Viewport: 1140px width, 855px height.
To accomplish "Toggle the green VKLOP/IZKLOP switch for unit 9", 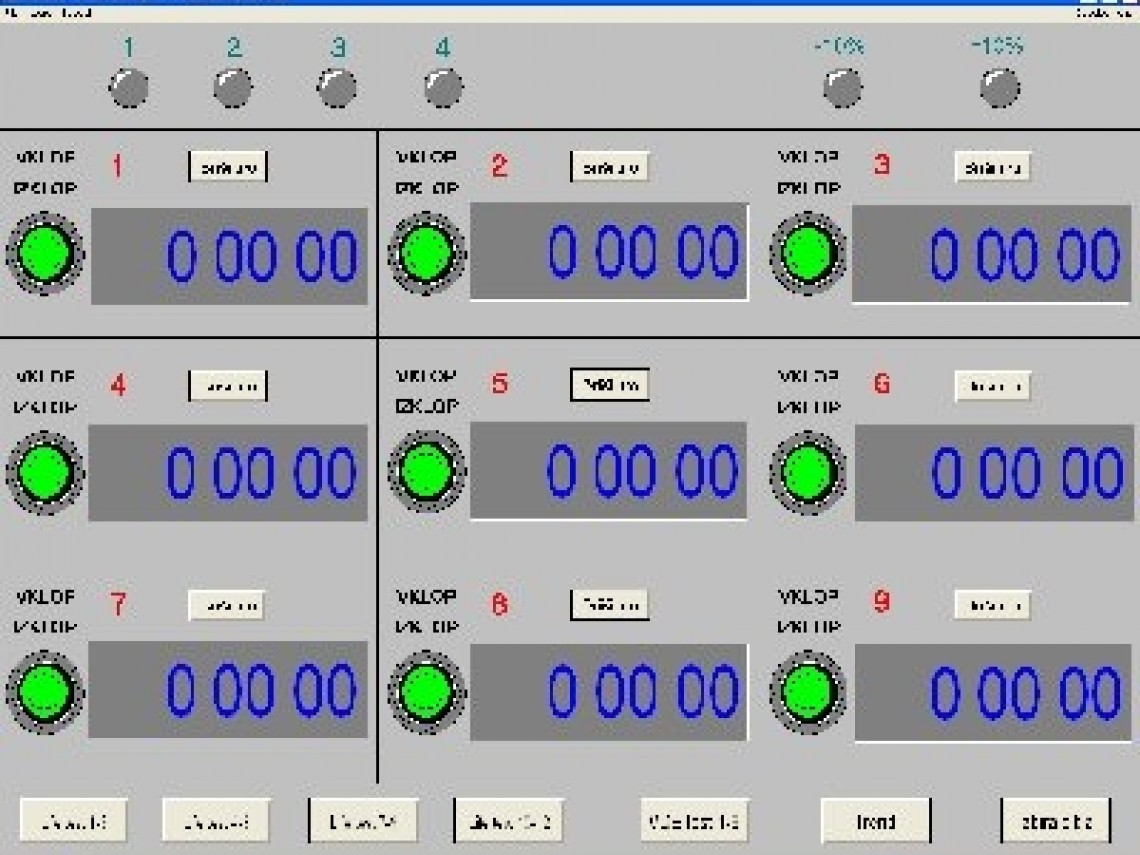I will pos(808,691).
